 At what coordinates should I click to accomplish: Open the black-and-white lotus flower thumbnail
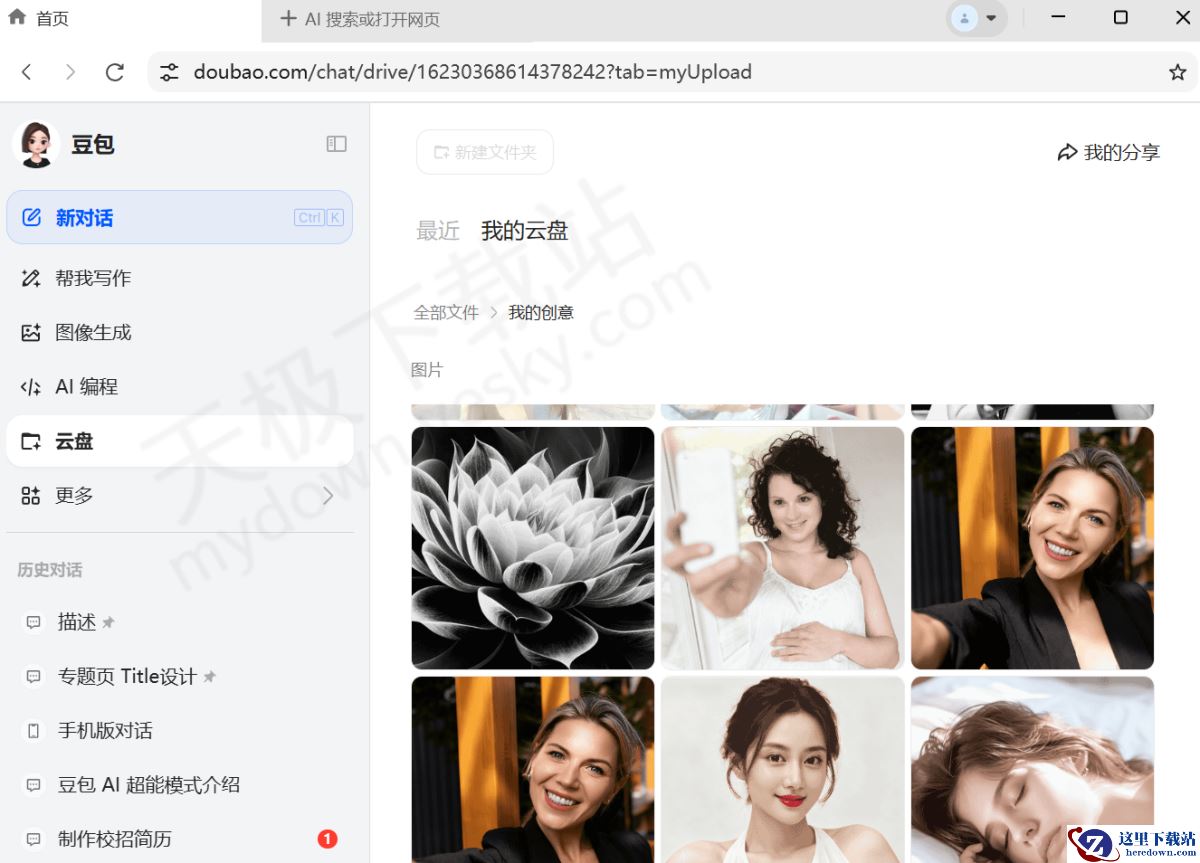[532, 548]
